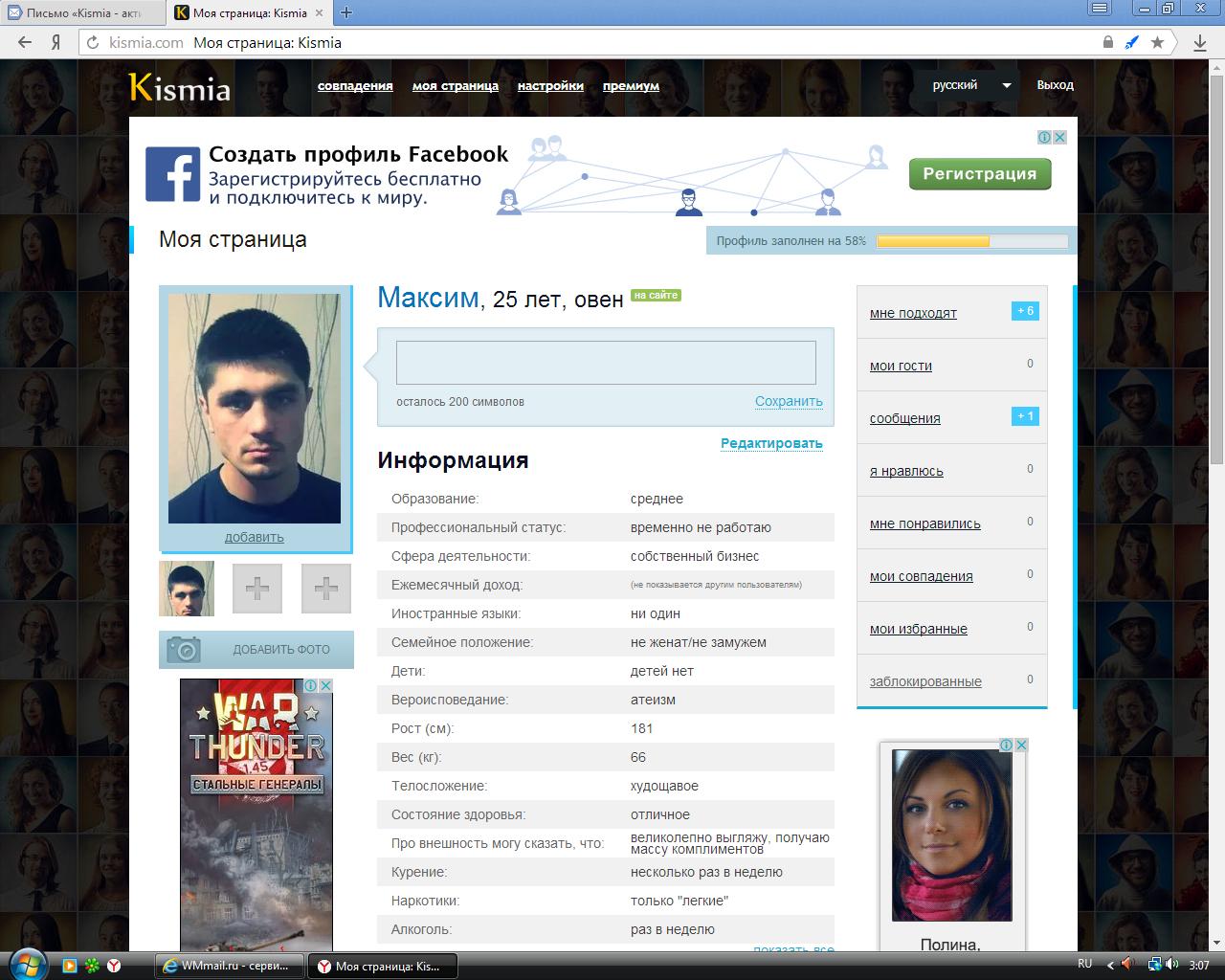Click the '+6' badge next to 'мне подходят'
Screen dimensions: 1225x980
pos(1025,311)
